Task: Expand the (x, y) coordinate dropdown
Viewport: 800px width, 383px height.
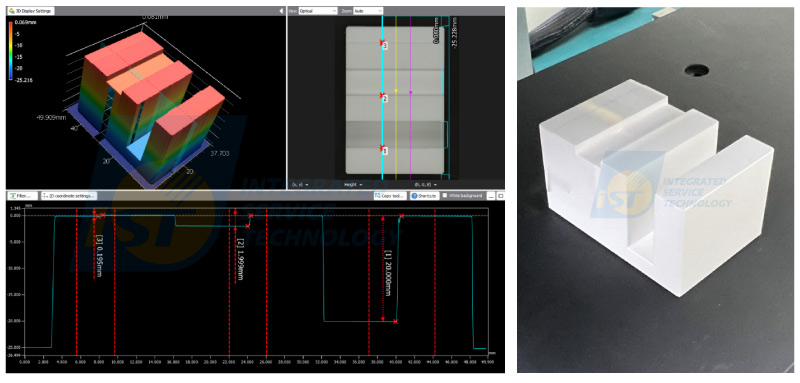Action: coord(300,184)
